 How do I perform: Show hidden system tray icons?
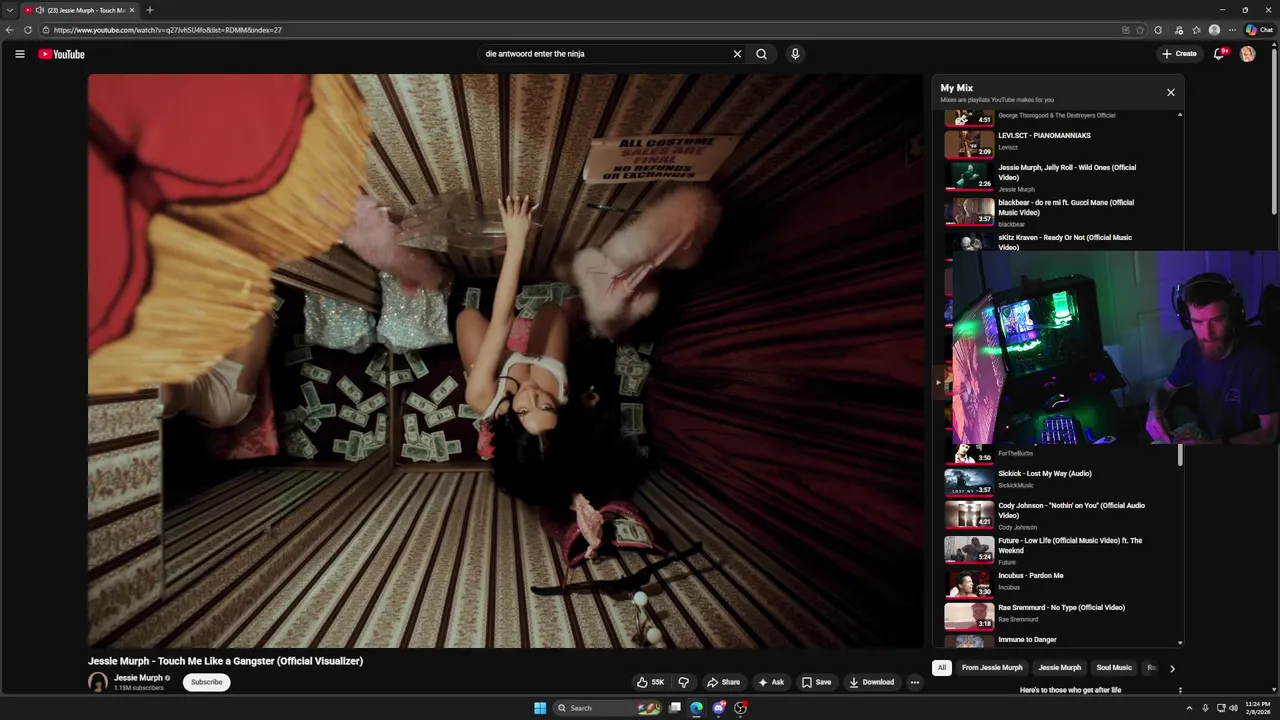click(x=1189, y=708)
